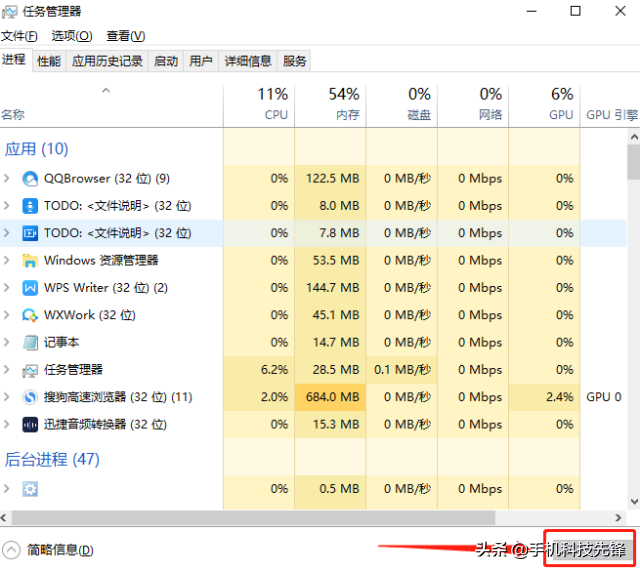
Task: Click the microphone icon of the first TODO row
Action: (30, 206)
